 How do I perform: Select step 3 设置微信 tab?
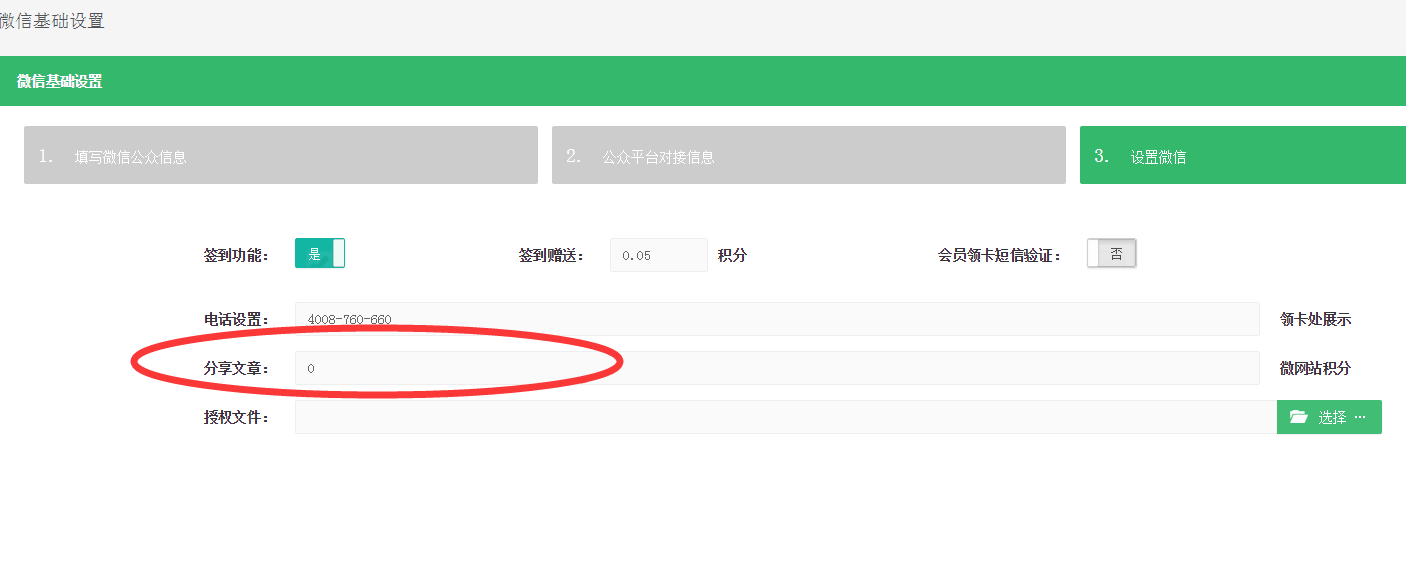1243,155
